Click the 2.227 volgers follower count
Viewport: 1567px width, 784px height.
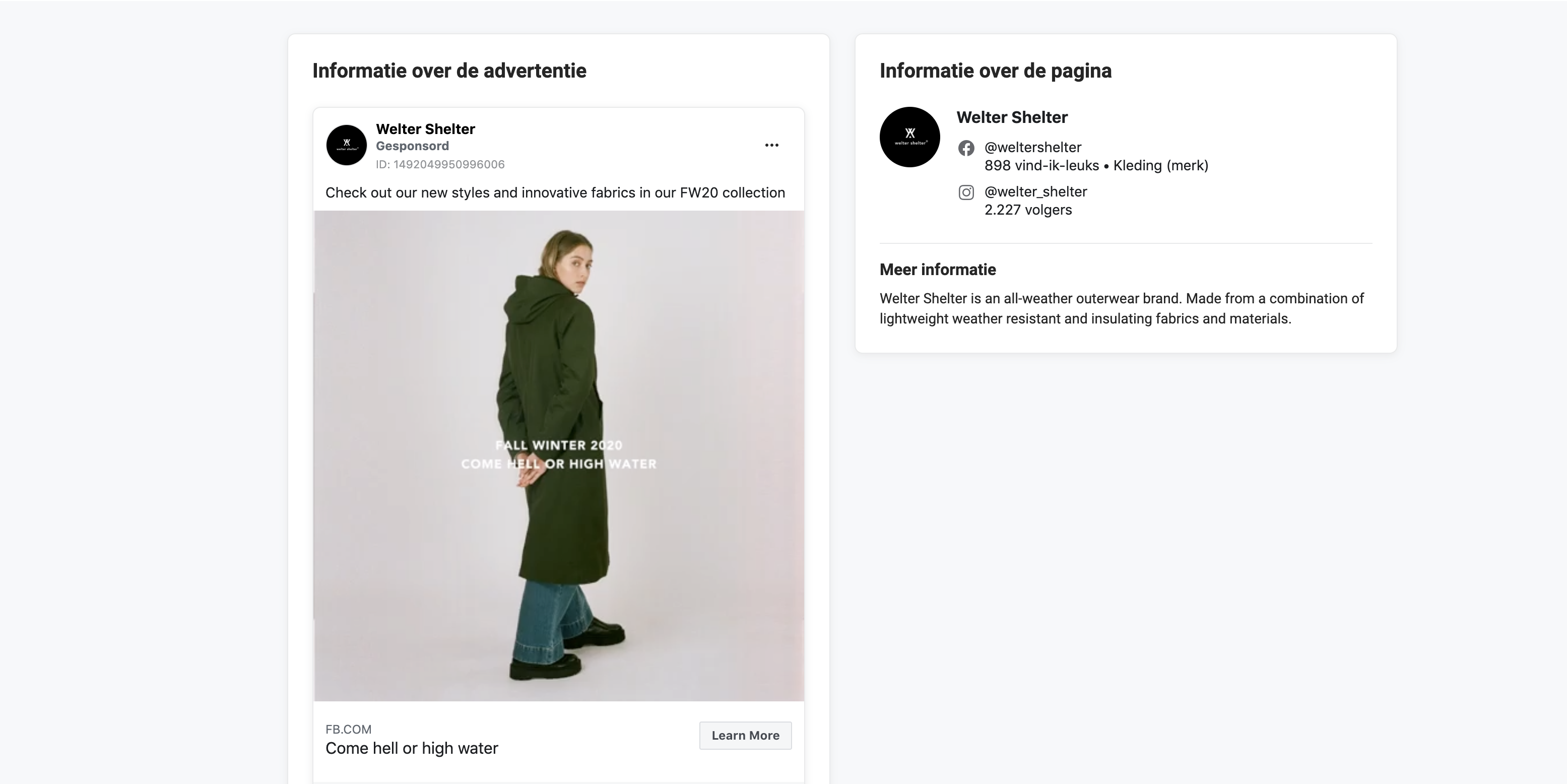(x=1028, y=210)
